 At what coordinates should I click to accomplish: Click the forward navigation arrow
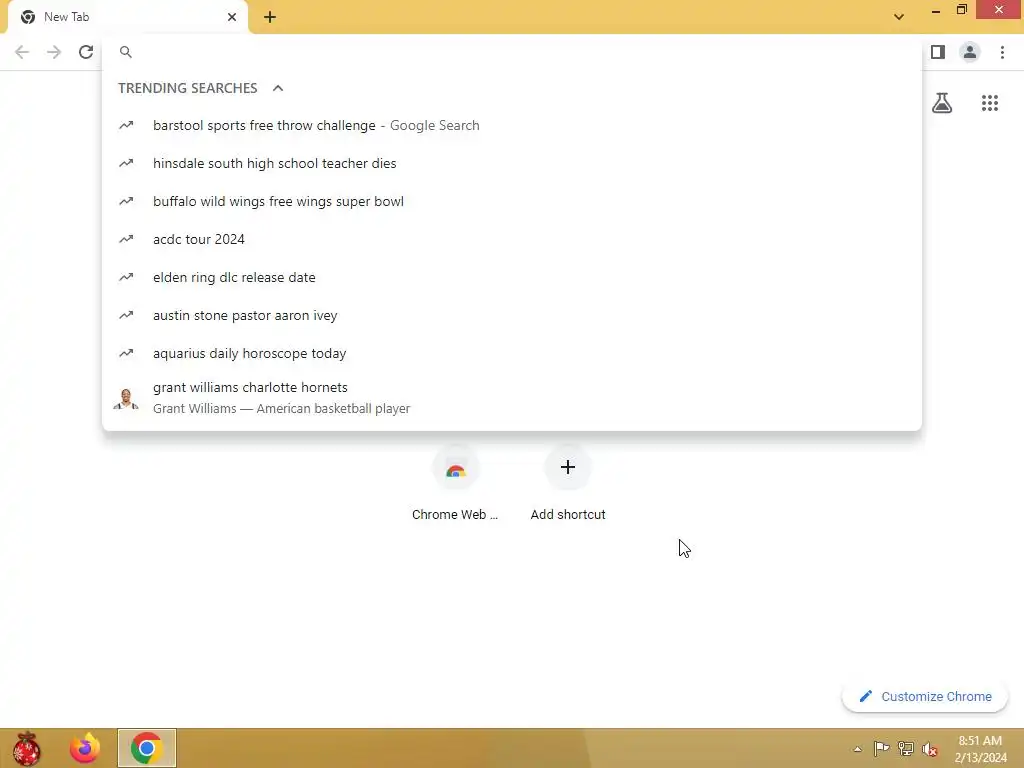[x=54, y=52]
